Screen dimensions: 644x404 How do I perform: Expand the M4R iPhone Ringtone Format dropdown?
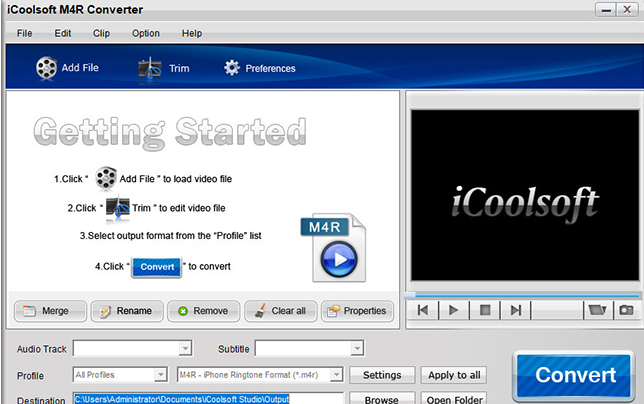click(336, 374)
